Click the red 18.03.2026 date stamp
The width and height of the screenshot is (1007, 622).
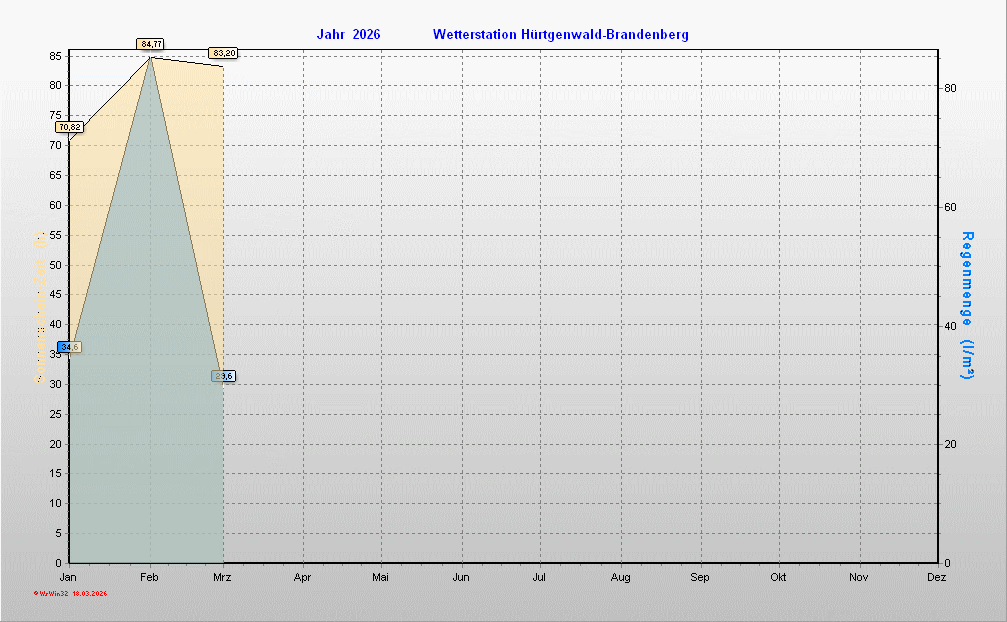pos(89,594)
